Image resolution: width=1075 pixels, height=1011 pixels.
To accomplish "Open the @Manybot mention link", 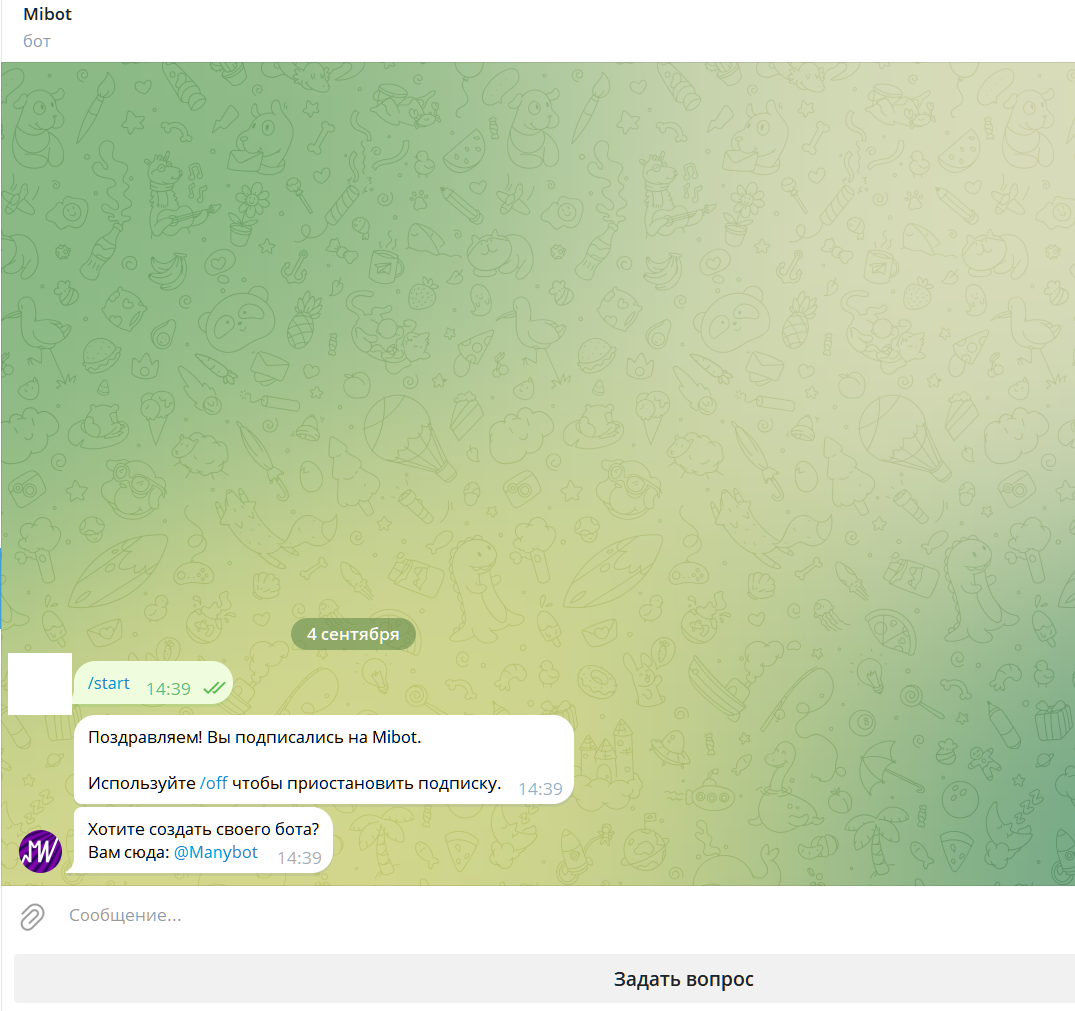I will (216, 853).
